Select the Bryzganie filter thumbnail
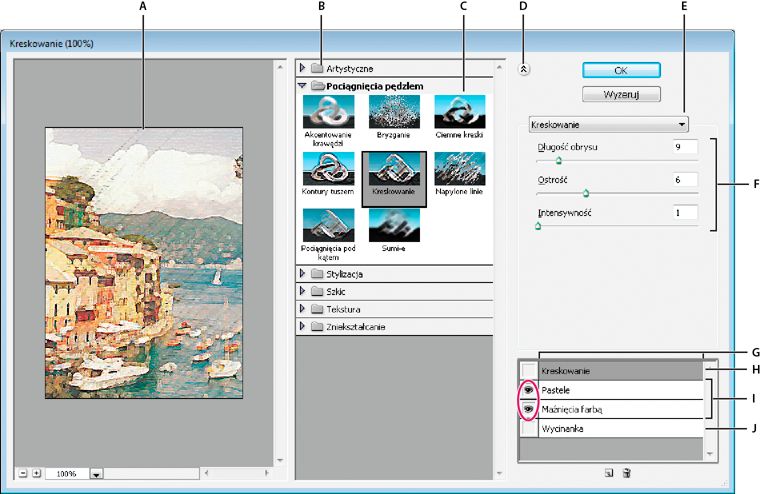The width and height of the screenshot is (761, 494). click(394, 112)
